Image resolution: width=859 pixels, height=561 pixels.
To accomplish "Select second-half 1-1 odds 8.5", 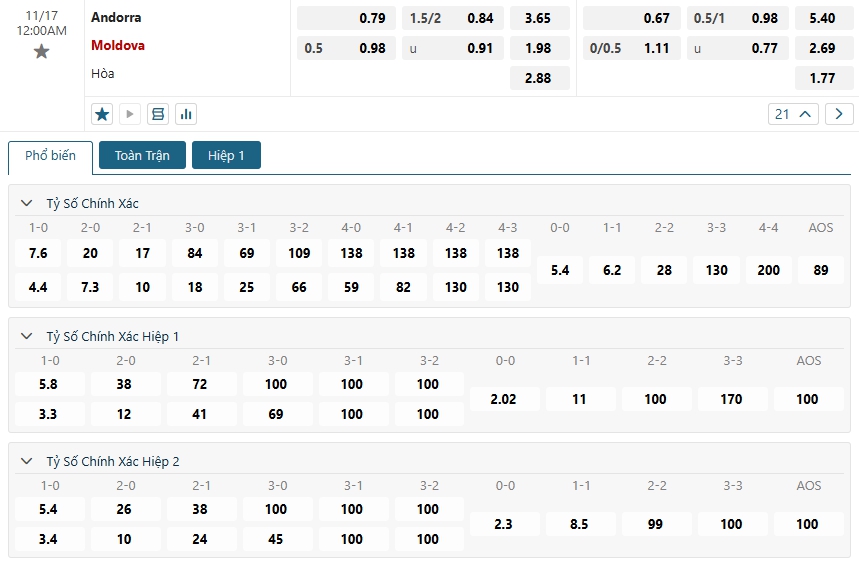I will (x=580, y=524).
